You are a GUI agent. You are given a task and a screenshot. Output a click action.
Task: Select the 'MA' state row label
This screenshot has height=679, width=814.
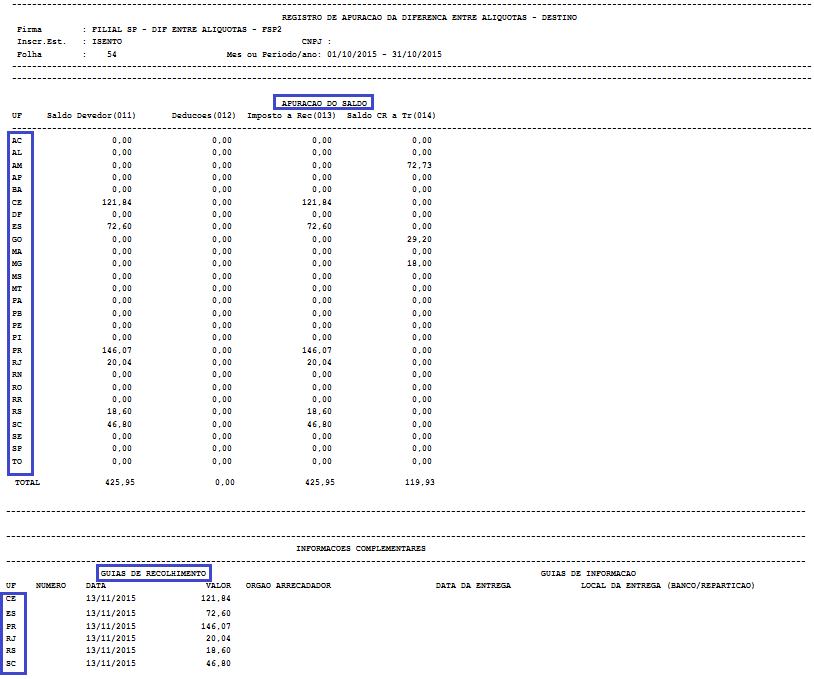17,251
